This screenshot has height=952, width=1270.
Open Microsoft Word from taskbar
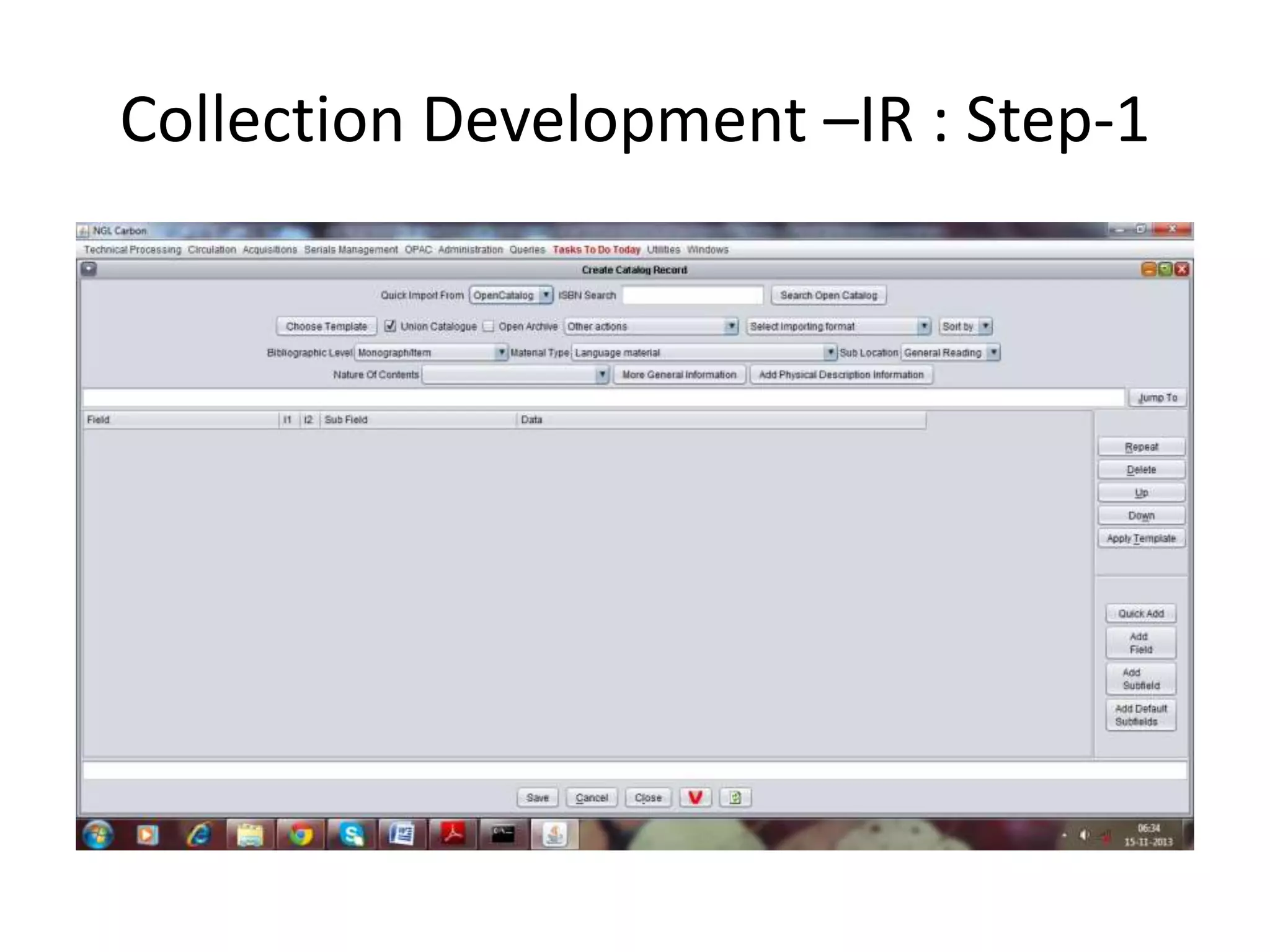click(x=402, y=834)
